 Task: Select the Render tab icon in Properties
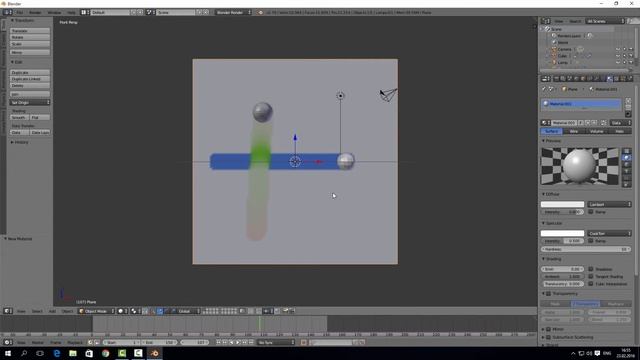(x=556, y=78)
